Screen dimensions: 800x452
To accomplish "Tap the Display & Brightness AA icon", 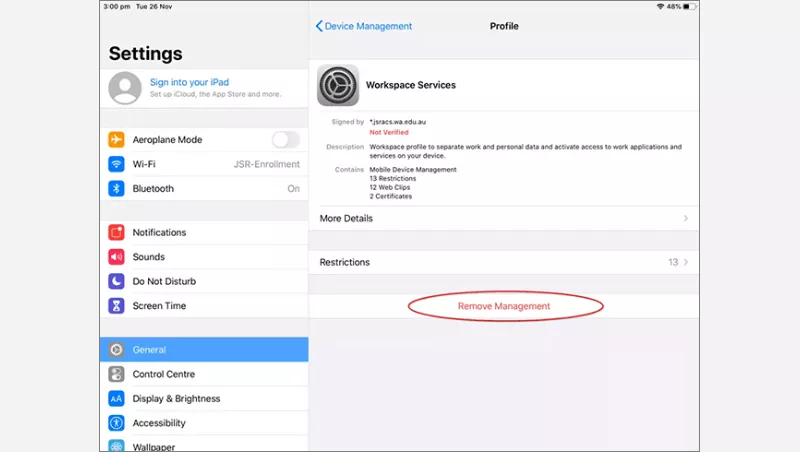I will point(116,398).
